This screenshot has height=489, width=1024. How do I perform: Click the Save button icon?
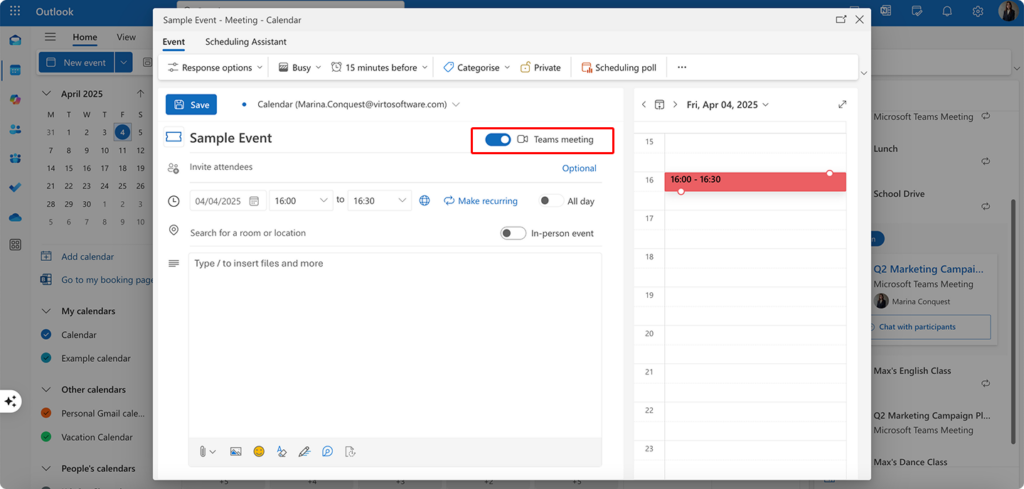click(179, 104)
